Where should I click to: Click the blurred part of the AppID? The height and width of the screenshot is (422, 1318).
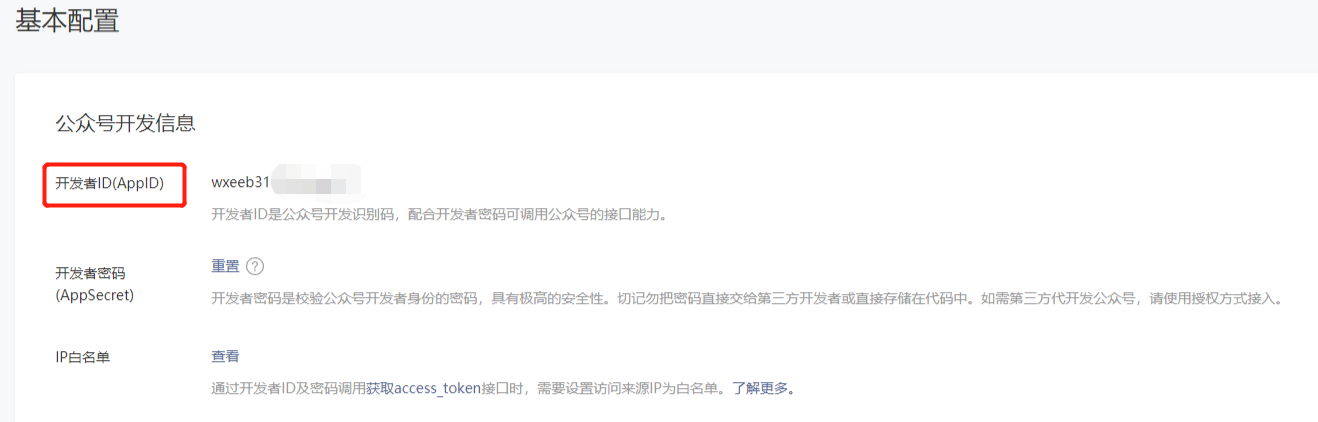[316, 182]
